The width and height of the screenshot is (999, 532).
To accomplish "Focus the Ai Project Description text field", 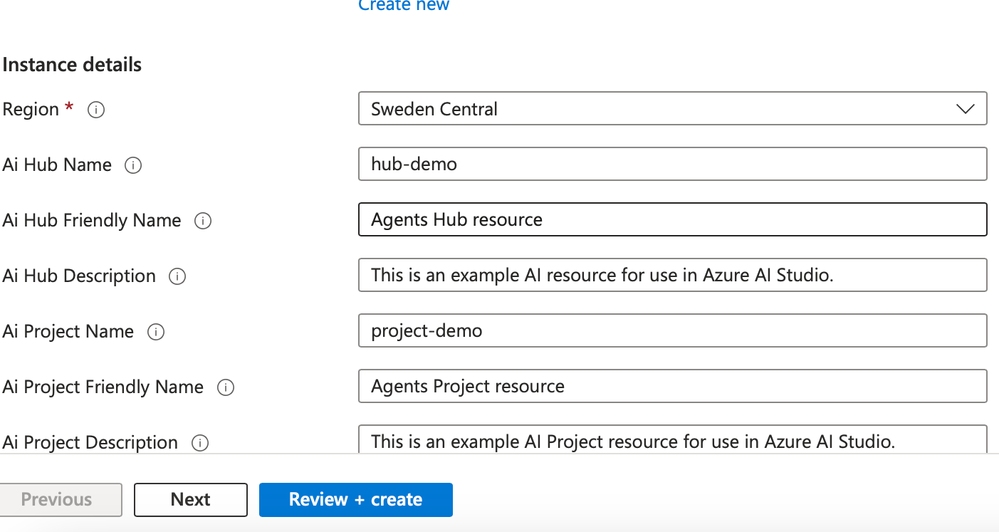I will [x=672, y=440].
